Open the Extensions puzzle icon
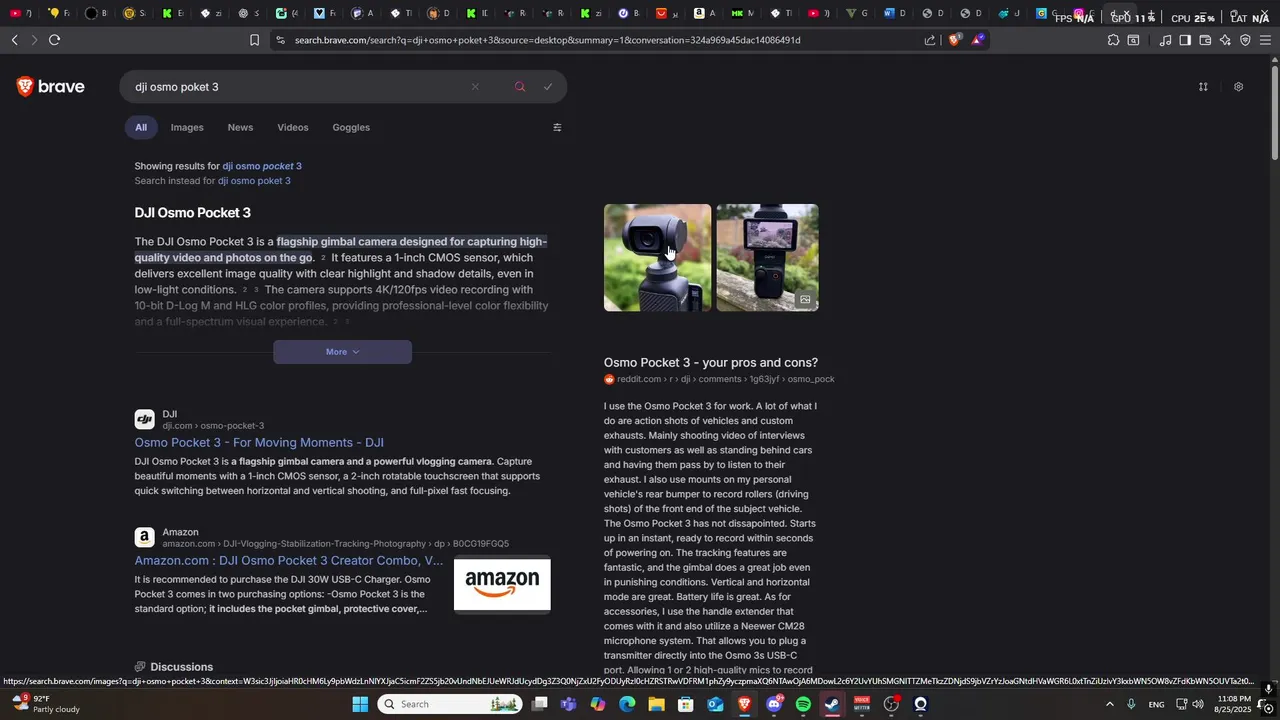 coord(1113,40)
